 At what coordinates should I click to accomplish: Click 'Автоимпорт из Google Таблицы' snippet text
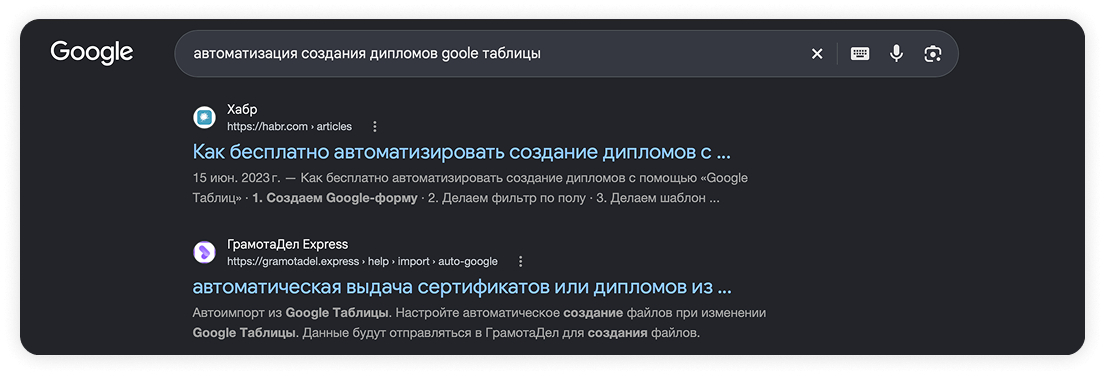tap(291, 313)
